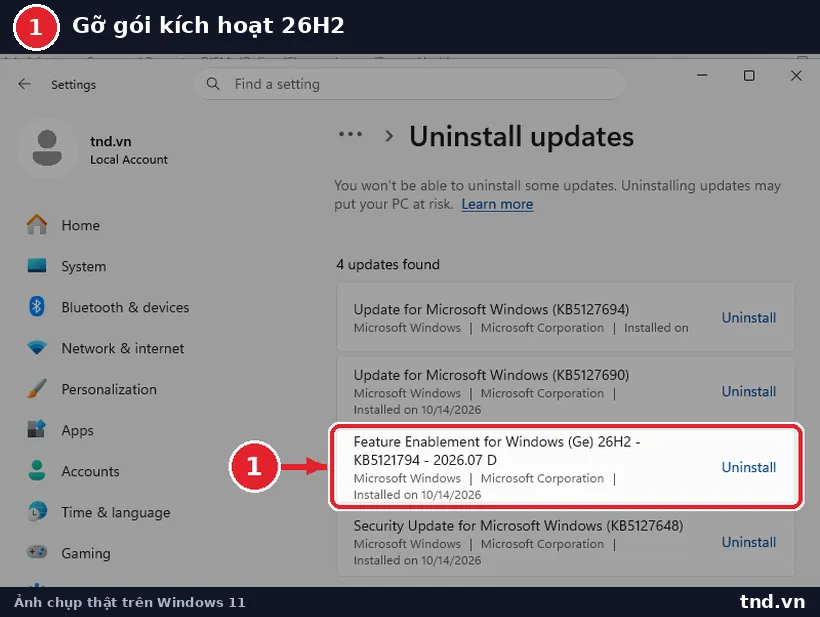Click the System monitor icon
820x617 pixels.
click(37, 266)
